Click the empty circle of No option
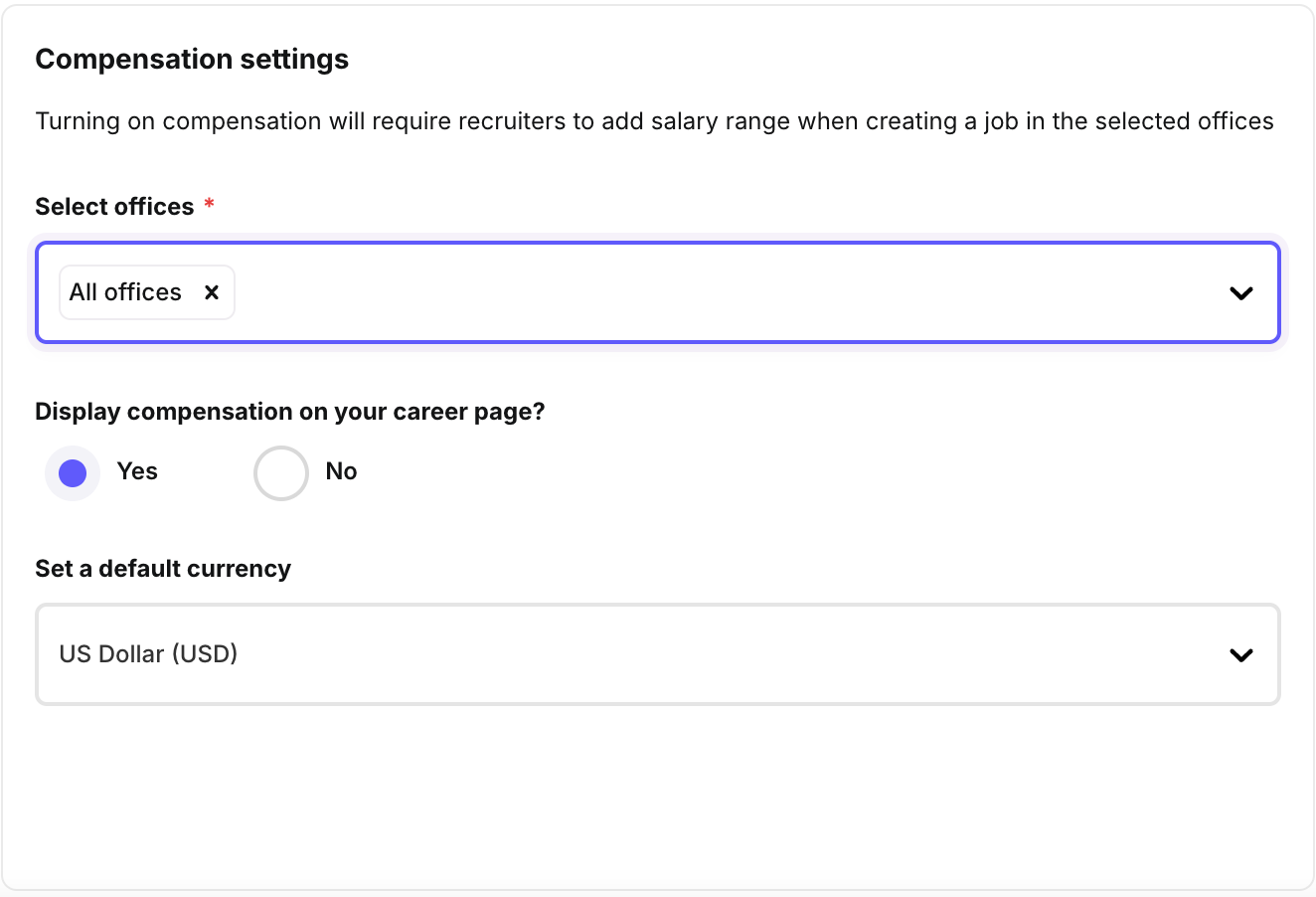The width and height of the screenshot is (1316, 897). point(281,473)
